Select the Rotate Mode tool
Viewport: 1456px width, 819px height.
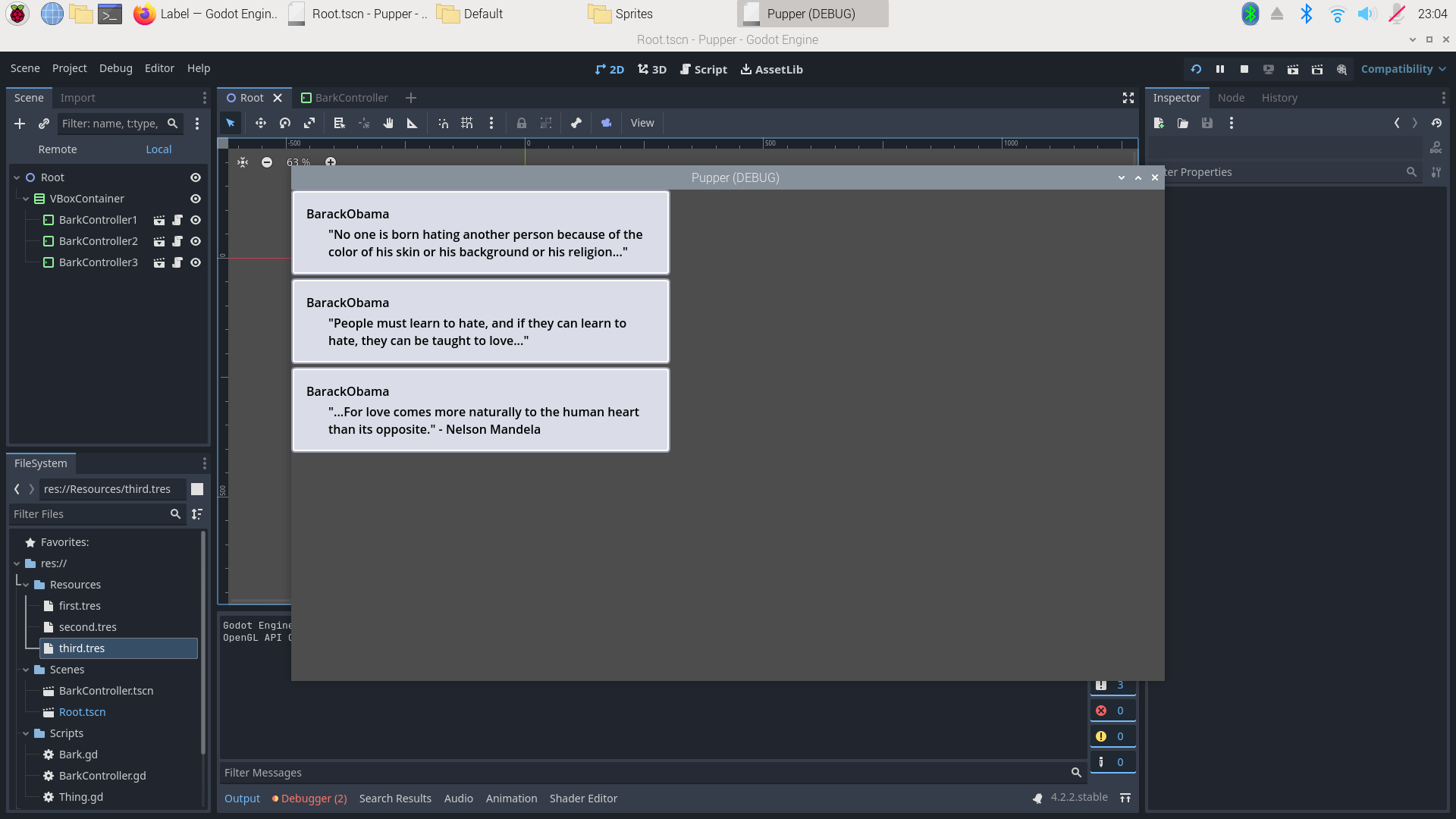(x=285, y=123)
